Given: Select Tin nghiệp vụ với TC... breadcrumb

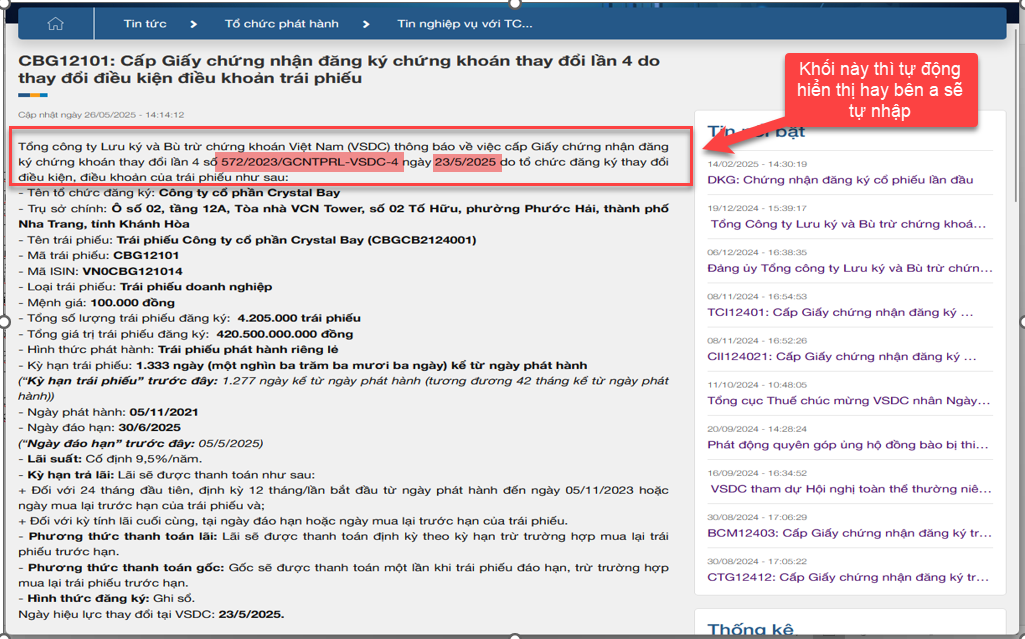Looking at the screenshot, I should coord(465,24).
